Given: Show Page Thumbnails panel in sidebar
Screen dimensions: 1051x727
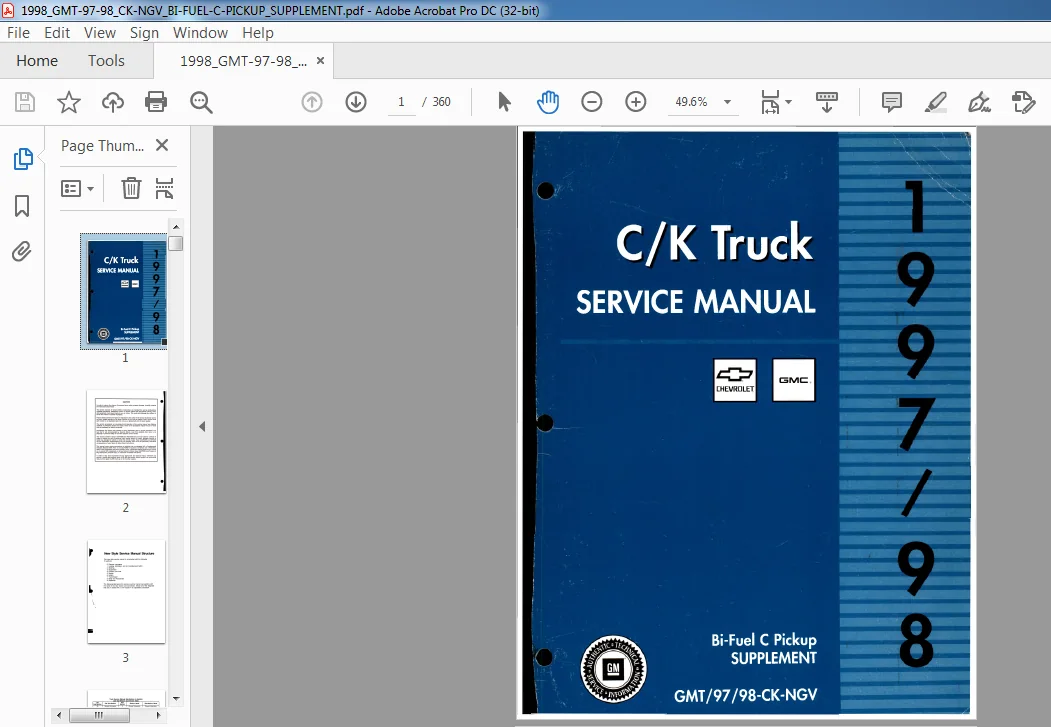Looking at the screenshot, I should (23, 159).
